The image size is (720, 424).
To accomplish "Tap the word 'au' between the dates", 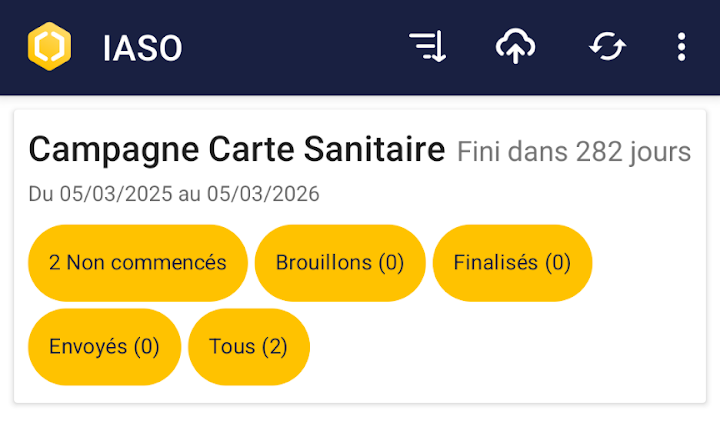I will point(190,195).
